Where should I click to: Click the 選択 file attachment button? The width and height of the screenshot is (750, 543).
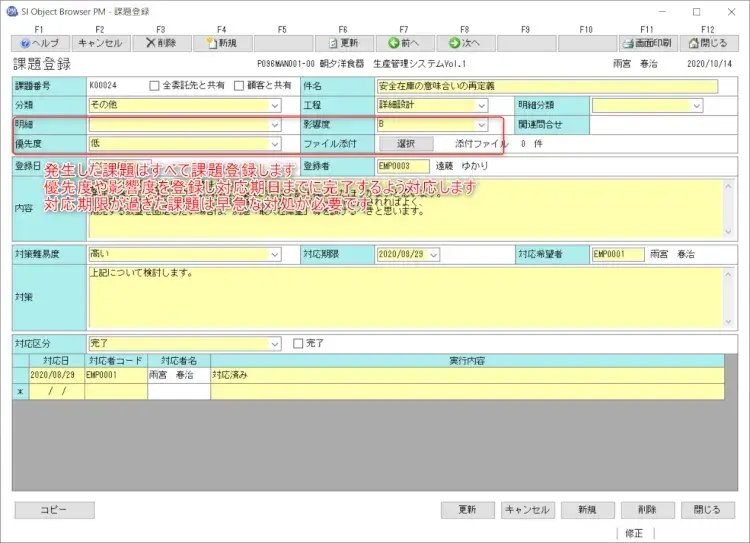tap(405, 144)
